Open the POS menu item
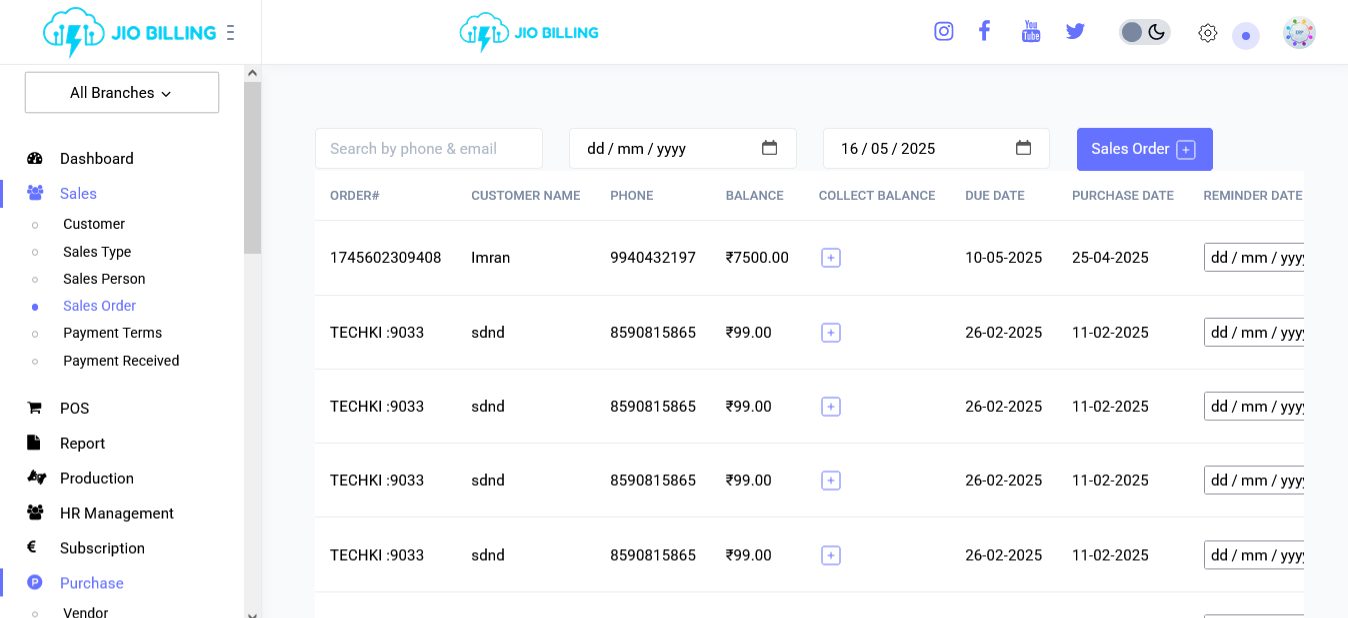1348x618 pixels. click(x=74, y=408)
